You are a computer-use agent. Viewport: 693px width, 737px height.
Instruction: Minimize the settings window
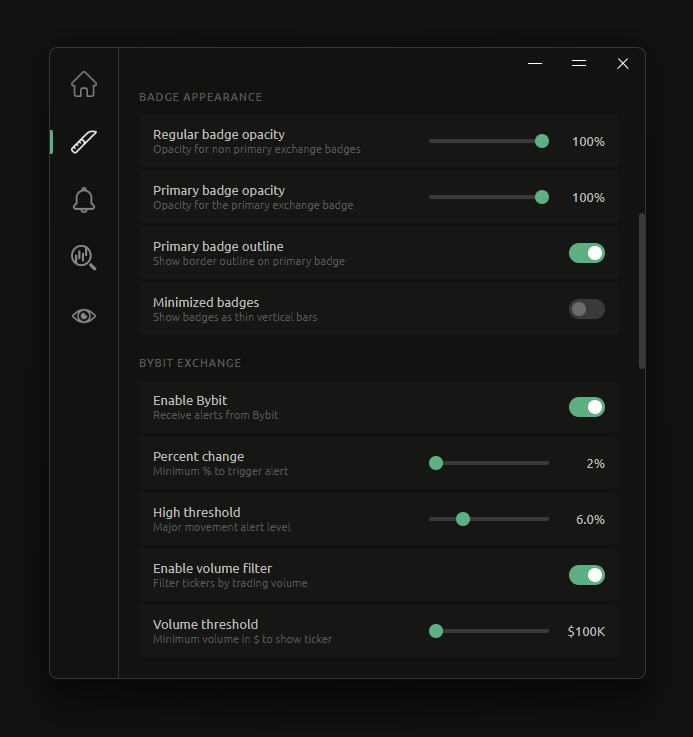click(x=535, y=63)
